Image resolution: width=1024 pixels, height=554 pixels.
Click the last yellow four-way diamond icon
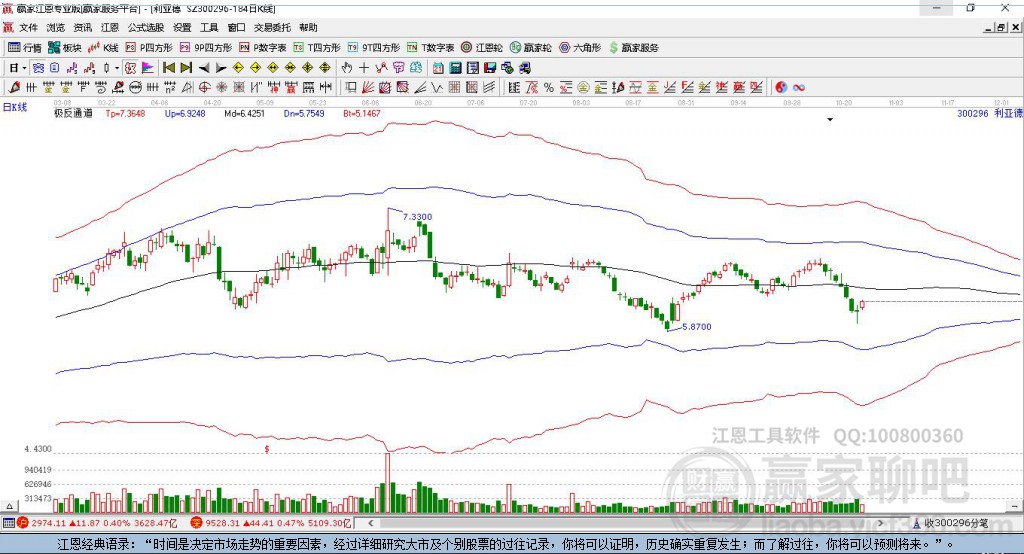point(325,68)
